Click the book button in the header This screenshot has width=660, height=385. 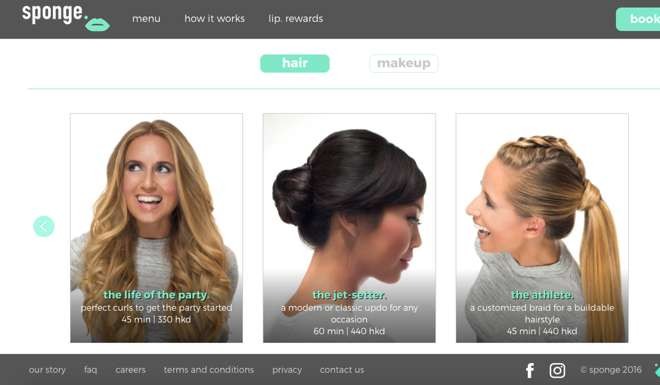pos(638,19)
